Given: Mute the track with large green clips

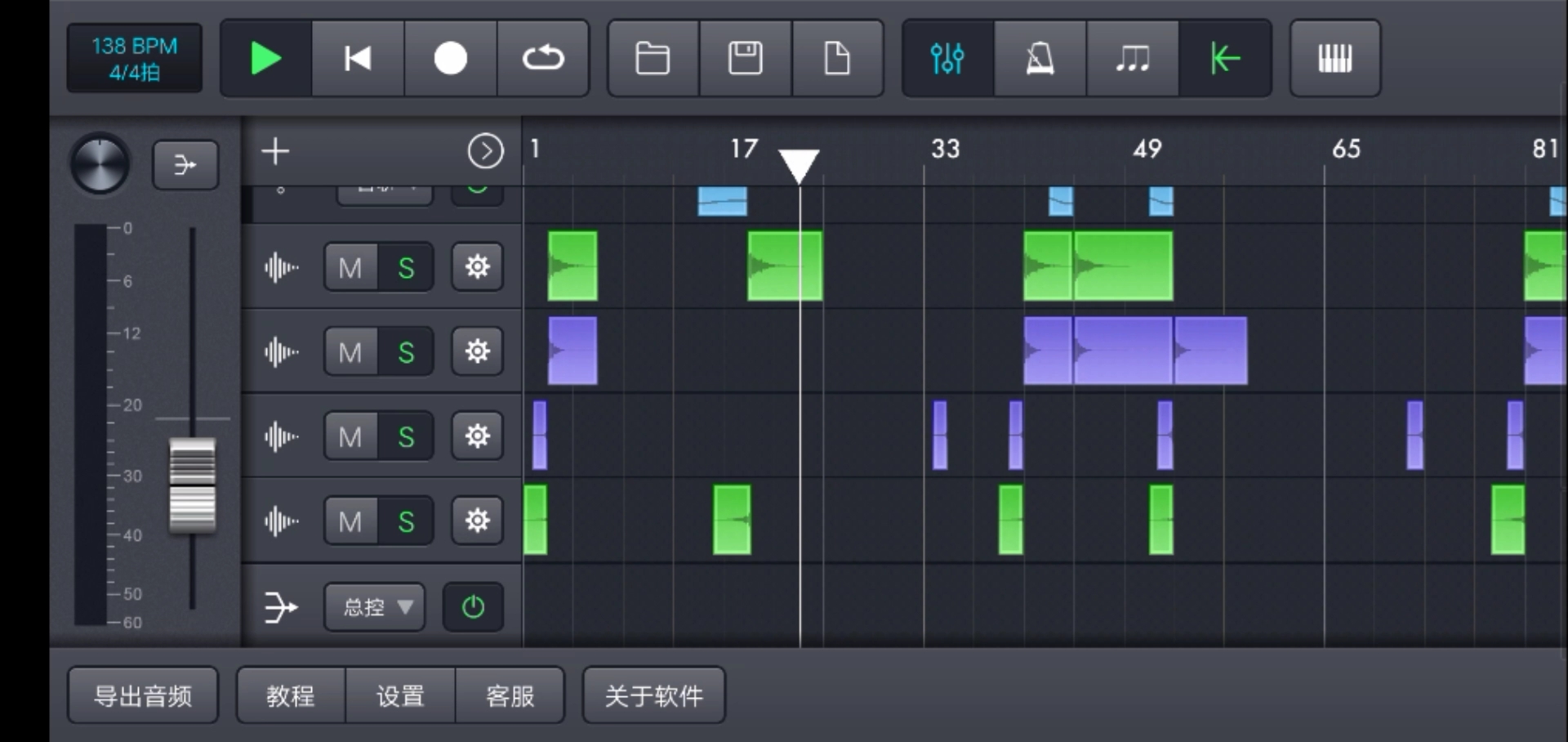Looking at the screenshot, I should 351,267.
